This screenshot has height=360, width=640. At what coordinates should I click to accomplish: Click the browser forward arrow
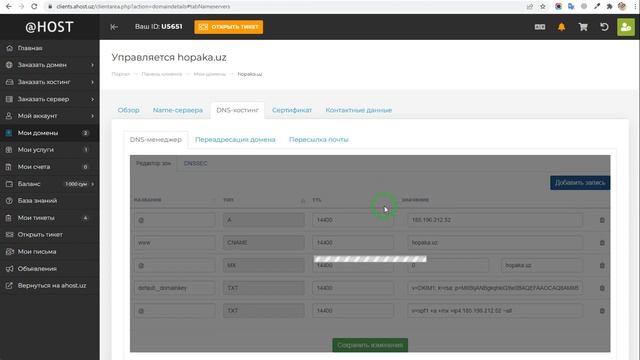21,7
